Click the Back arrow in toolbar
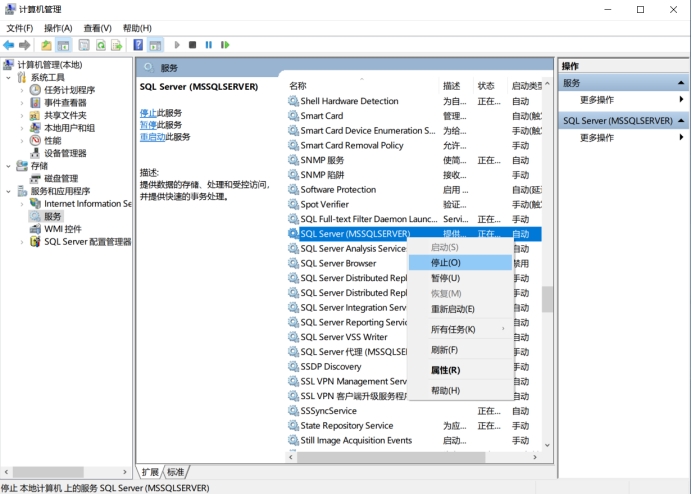Image resolution: width=692 pixels, height=494 pixels. point(9,45)
